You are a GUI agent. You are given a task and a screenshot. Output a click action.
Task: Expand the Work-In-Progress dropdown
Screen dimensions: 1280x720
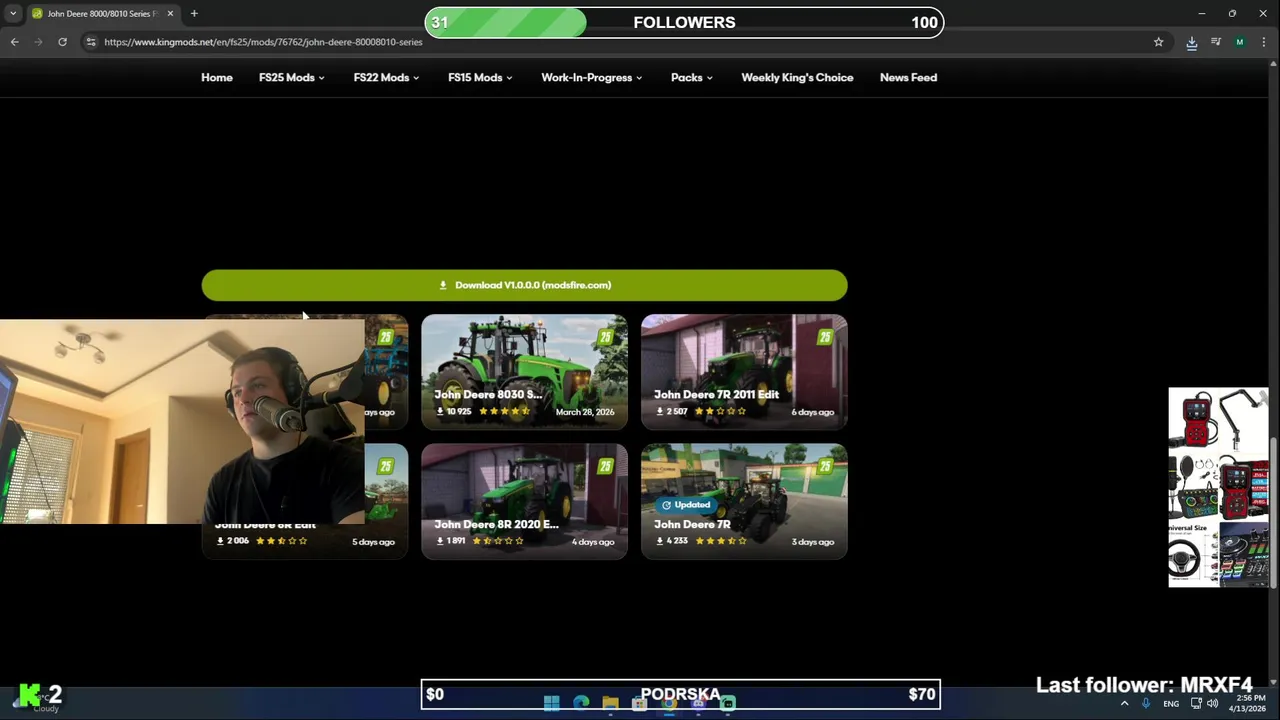pos(592,77)
